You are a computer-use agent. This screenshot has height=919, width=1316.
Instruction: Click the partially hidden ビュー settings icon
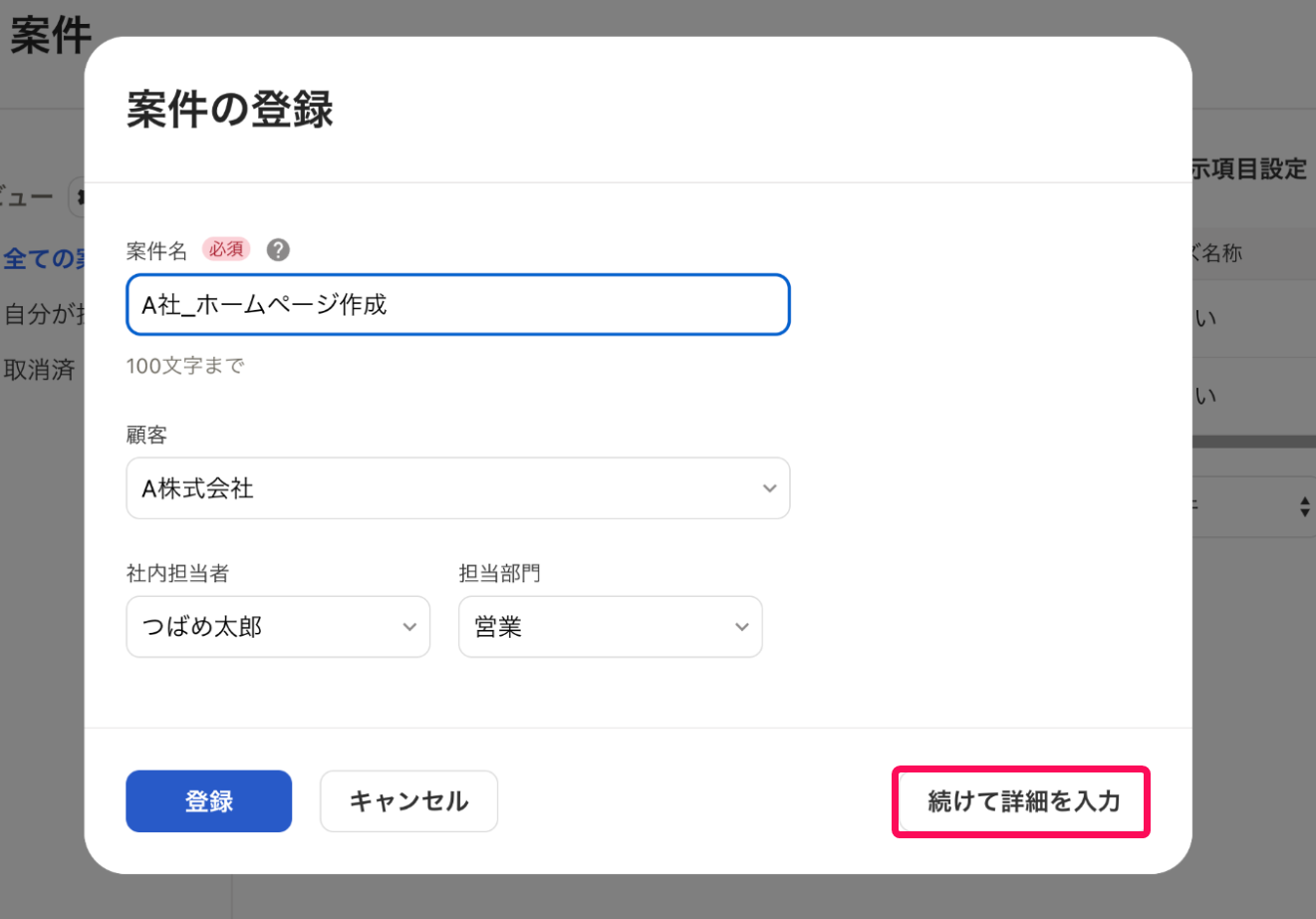click(x=76, y=197)
